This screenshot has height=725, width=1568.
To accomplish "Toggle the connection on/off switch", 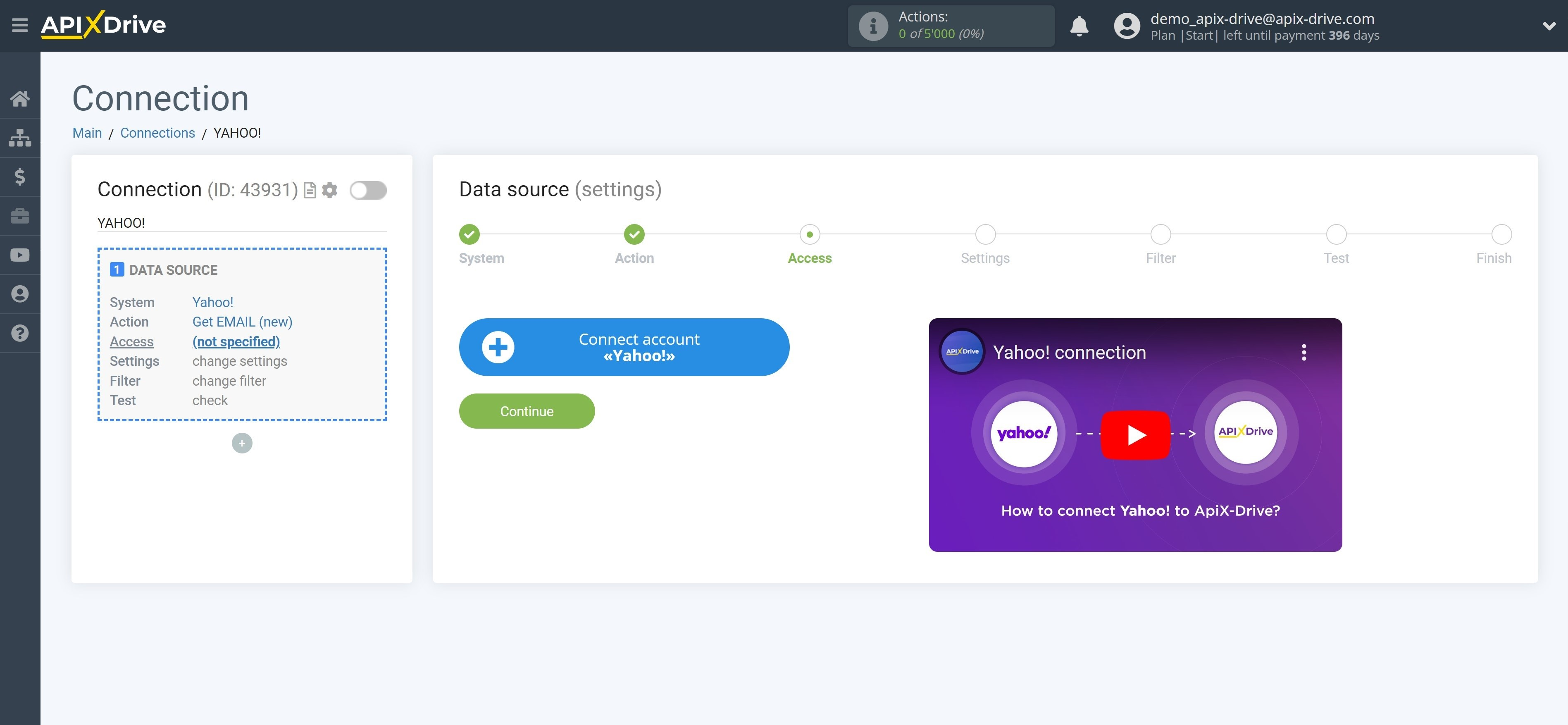I will [x=368, y=191].
